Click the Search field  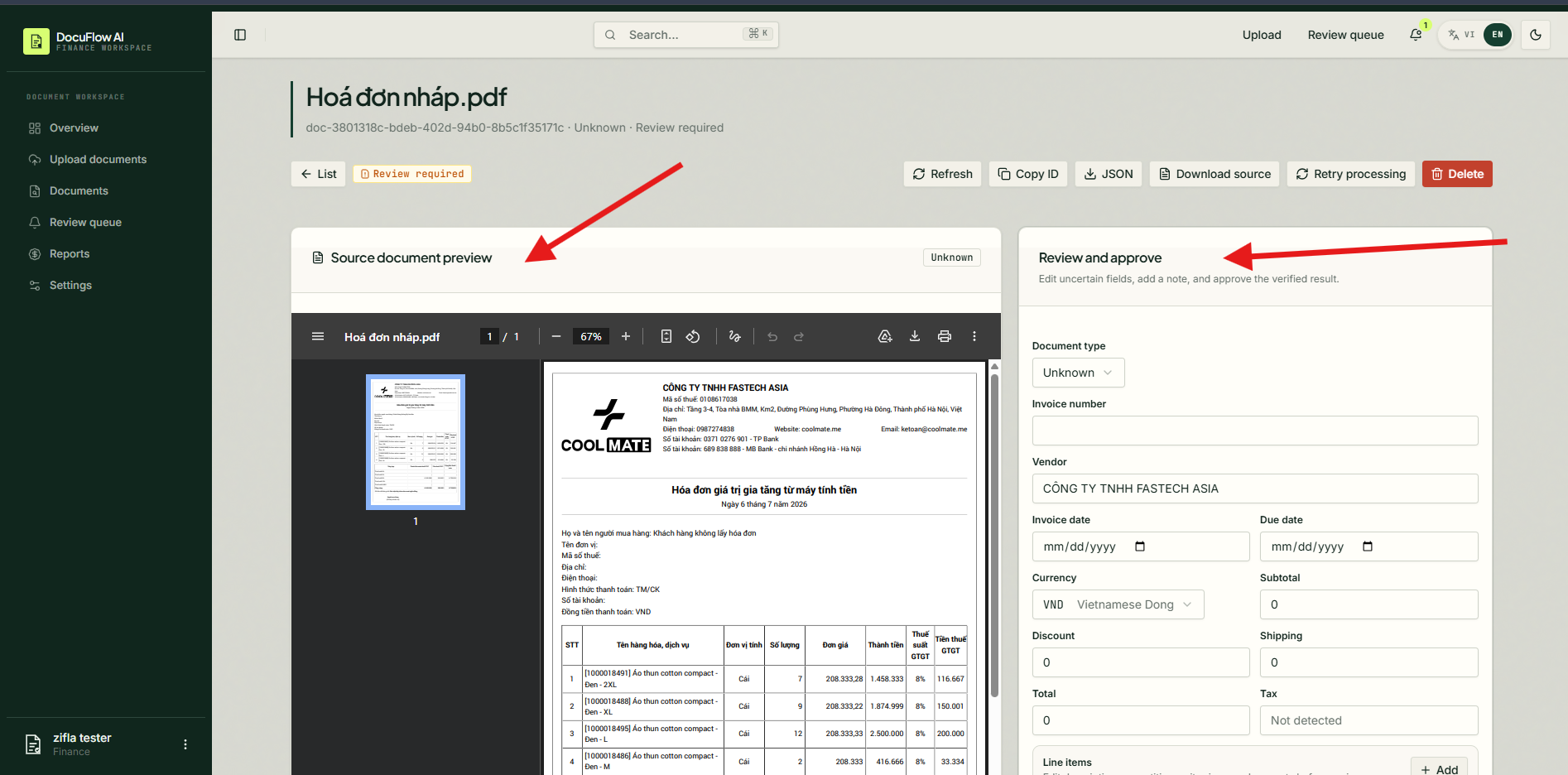coord(686,35)
